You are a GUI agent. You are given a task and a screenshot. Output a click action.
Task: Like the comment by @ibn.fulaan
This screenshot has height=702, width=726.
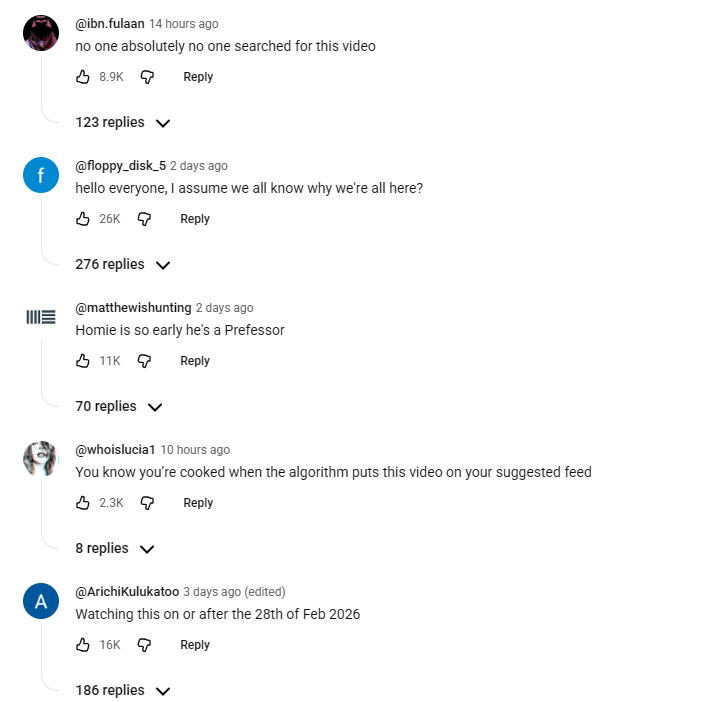tap(83, 77)
